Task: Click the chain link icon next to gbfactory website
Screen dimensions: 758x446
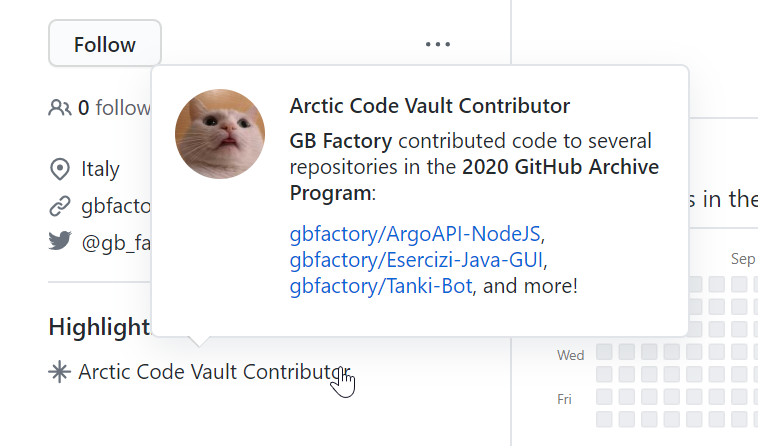Action: [60, 206]
